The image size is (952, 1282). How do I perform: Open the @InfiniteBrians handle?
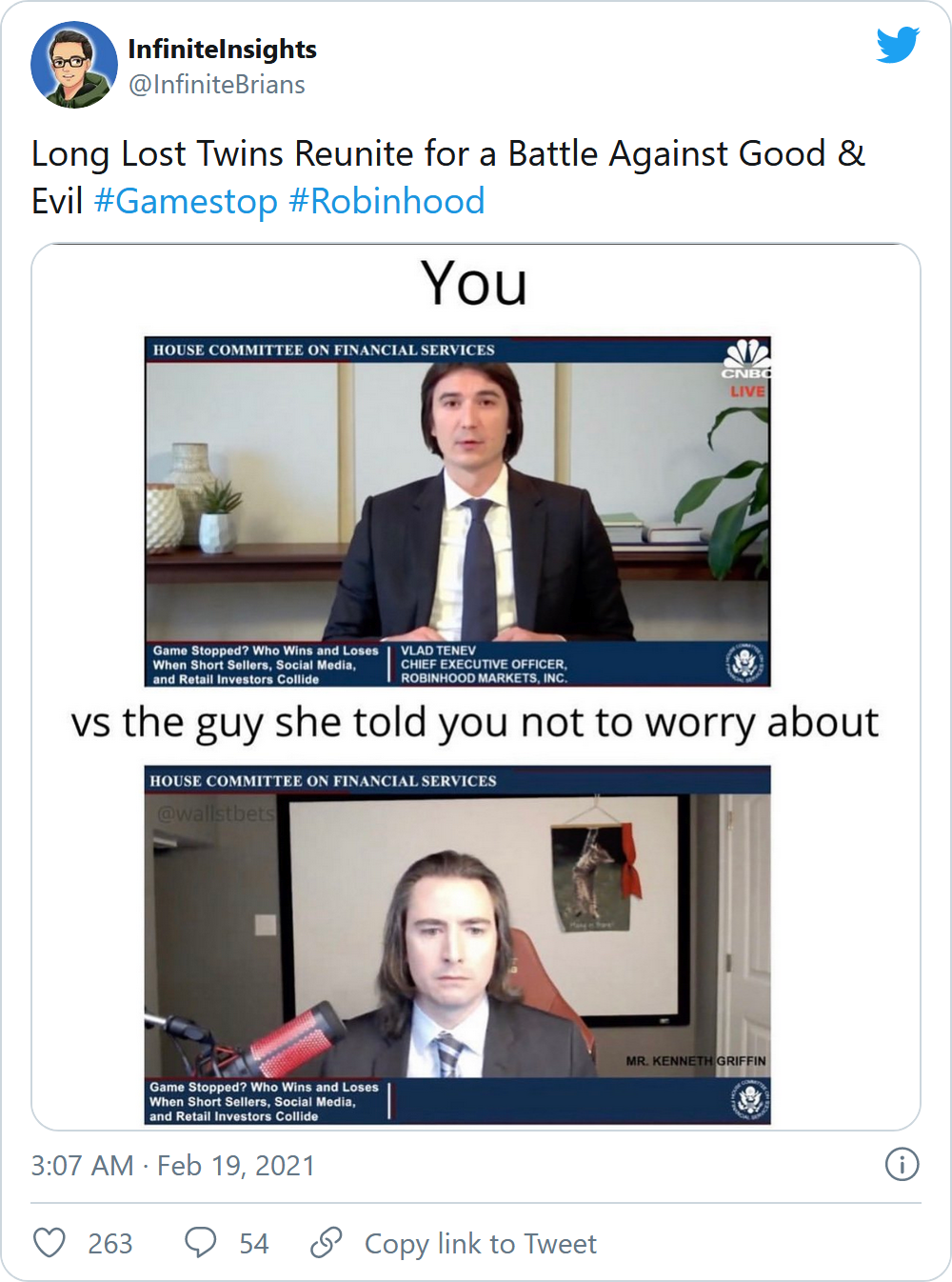tap(217, 85)
